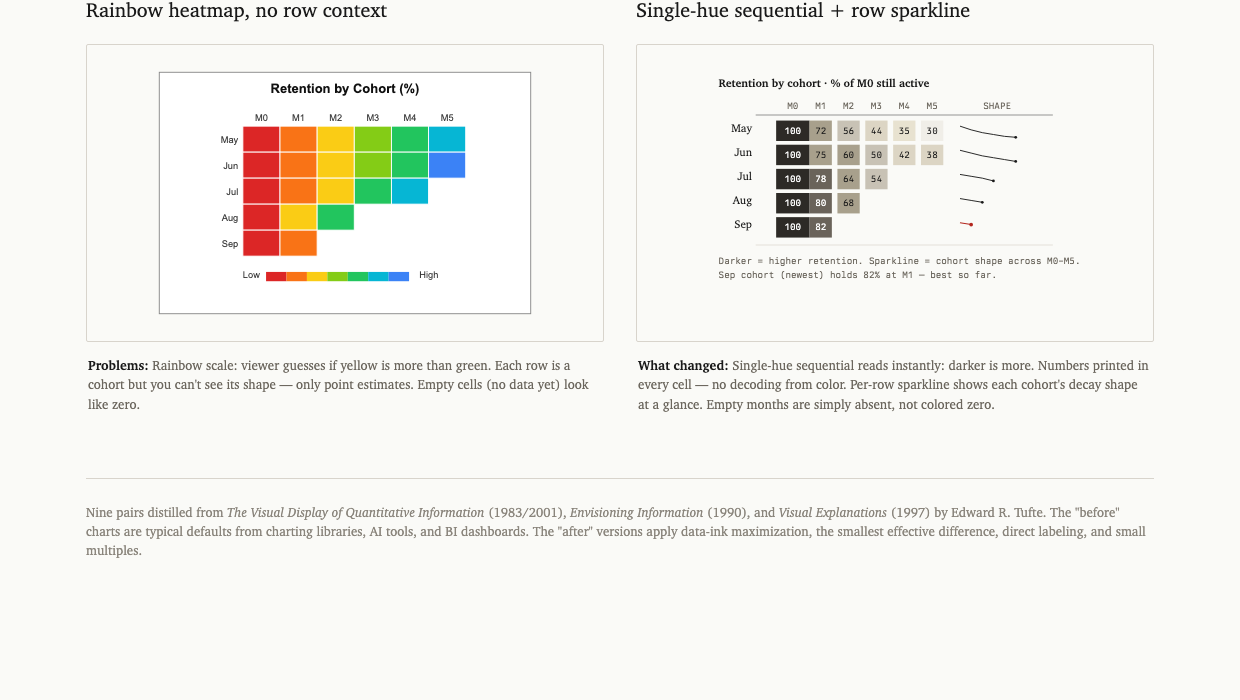
Task: Click the red swatch in rainbow legend
Action: [276, 276]
